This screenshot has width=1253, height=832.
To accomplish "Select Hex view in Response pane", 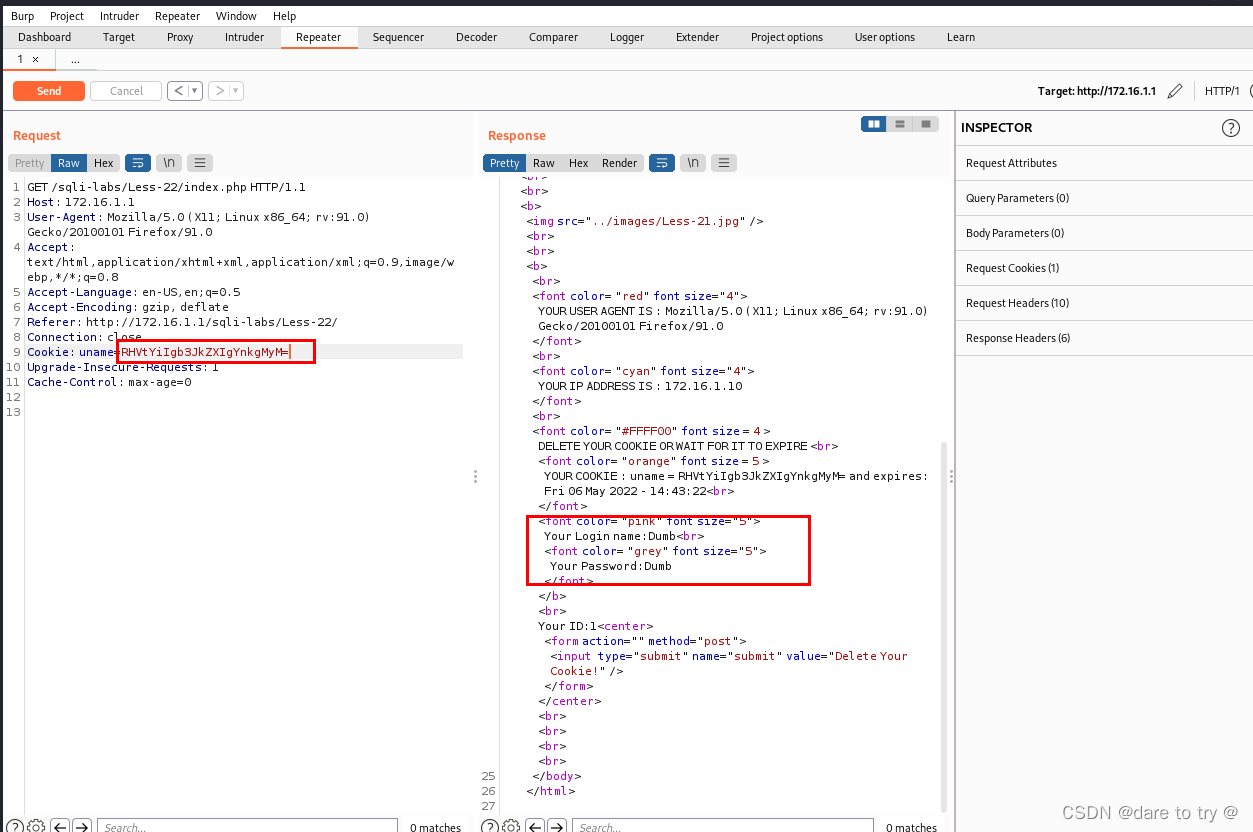I will click(x=579, y=163).
